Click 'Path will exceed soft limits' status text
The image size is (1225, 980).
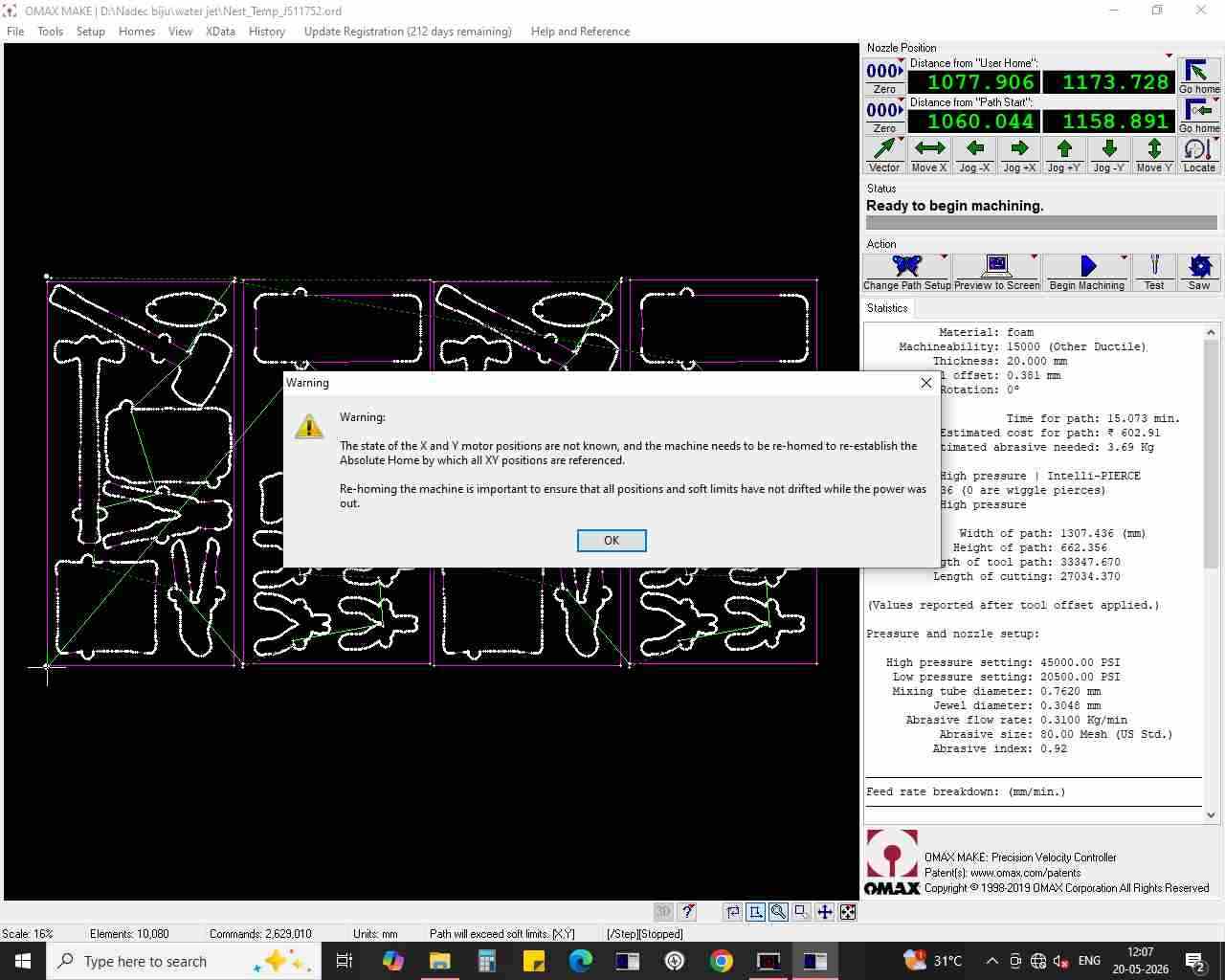coord(502,934)
